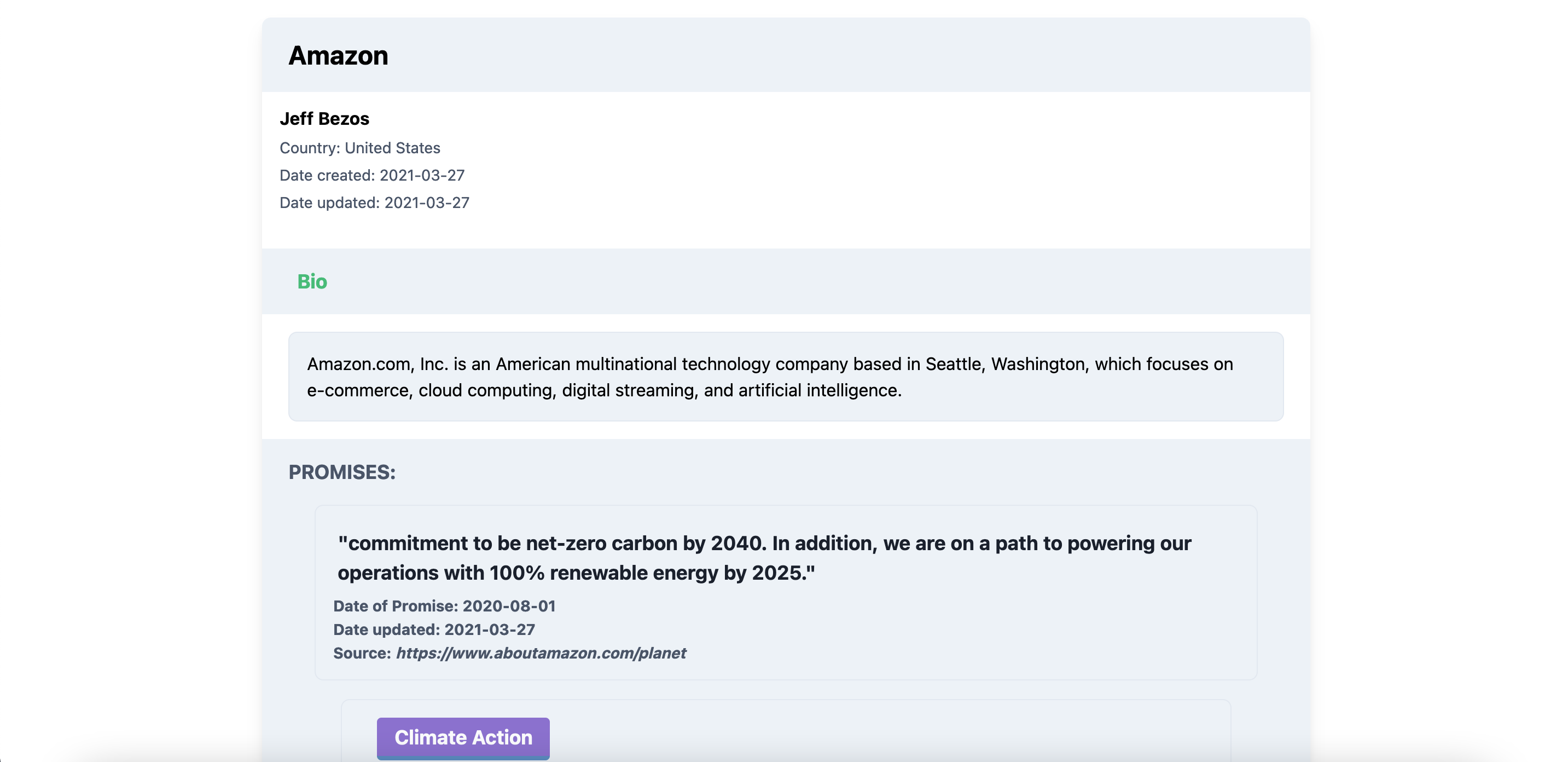The image size is (1568, 762).
Task: Click the Climate Action tag button
Action: [463, 737]
